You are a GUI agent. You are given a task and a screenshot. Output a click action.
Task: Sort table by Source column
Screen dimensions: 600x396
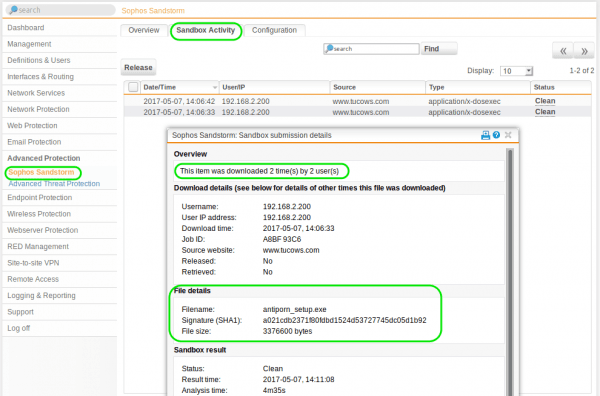pyautogui.click(x=378, y=87)
